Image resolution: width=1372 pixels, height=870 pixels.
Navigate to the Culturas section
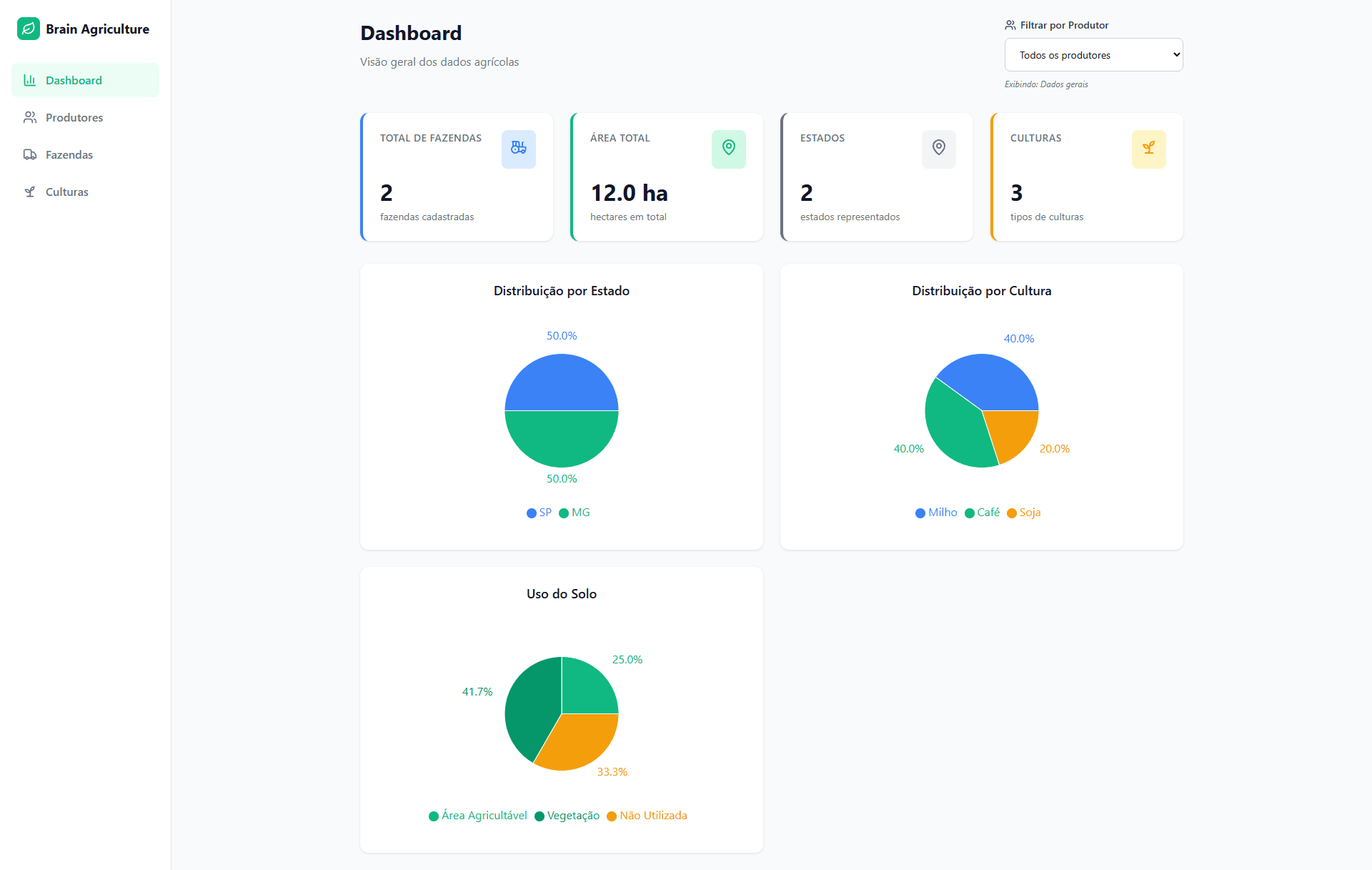67,192
